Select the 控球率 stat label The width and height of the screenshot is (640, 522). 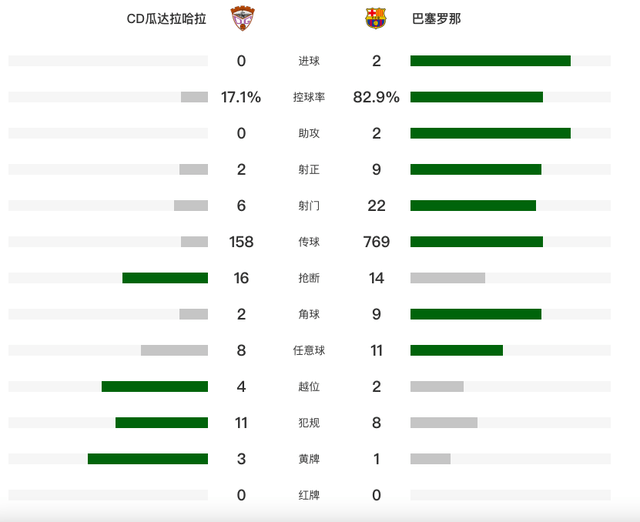[309, 97]
